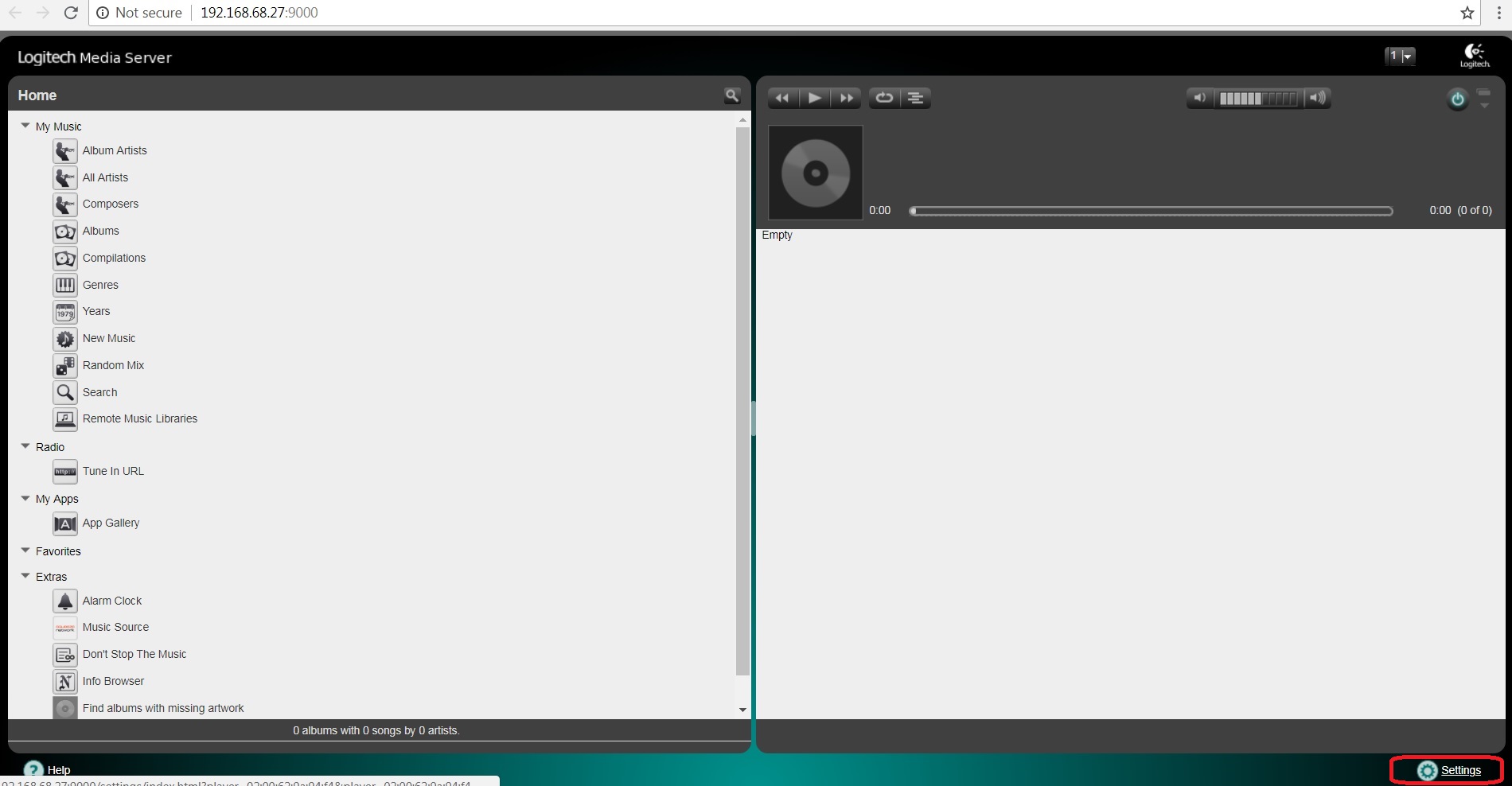
Task: Click the Don't Stop The Music link text
Action: point(134,654)
